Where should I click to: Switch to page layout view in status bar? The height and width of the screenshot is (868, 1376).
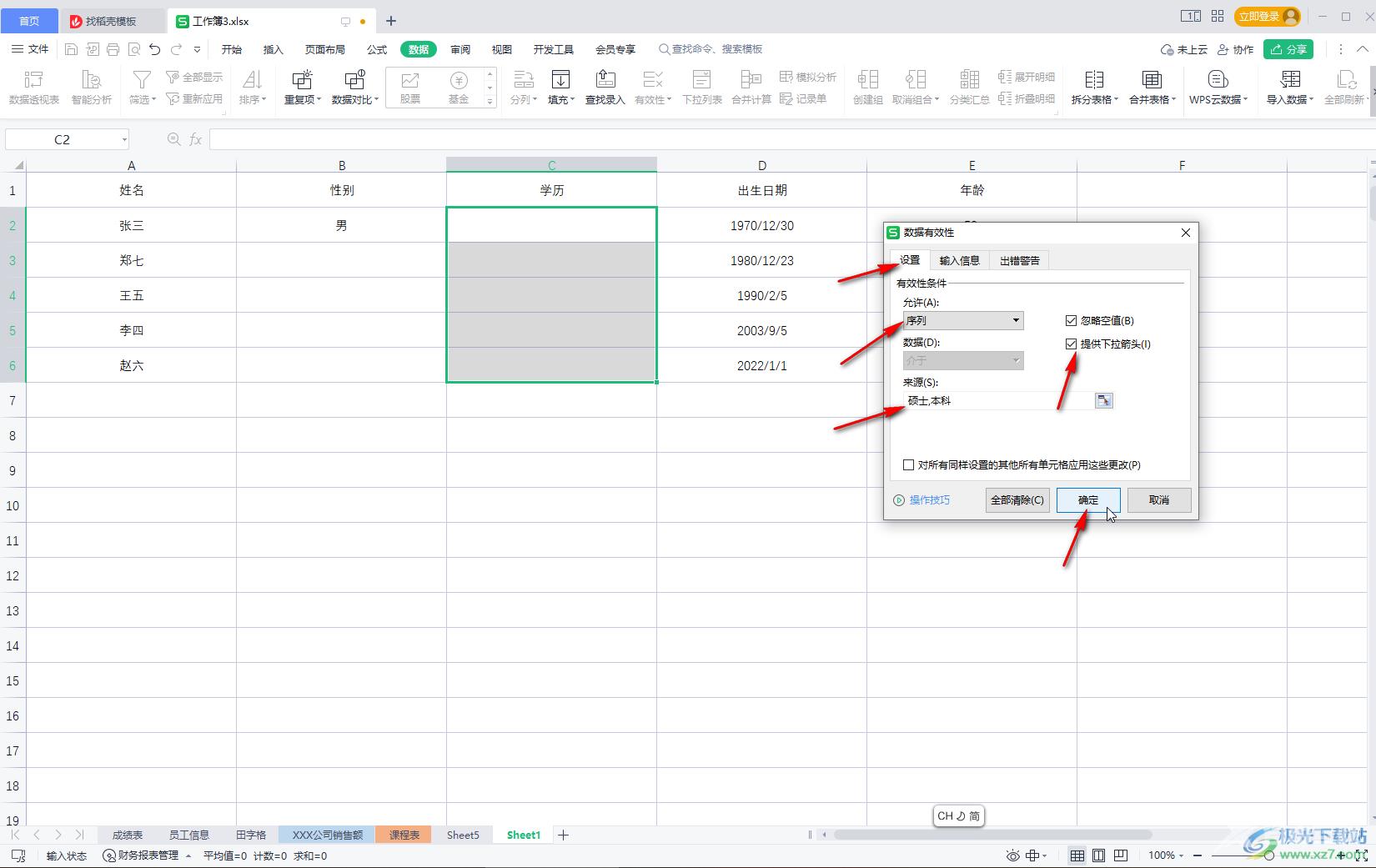[x=1099, y=855]
